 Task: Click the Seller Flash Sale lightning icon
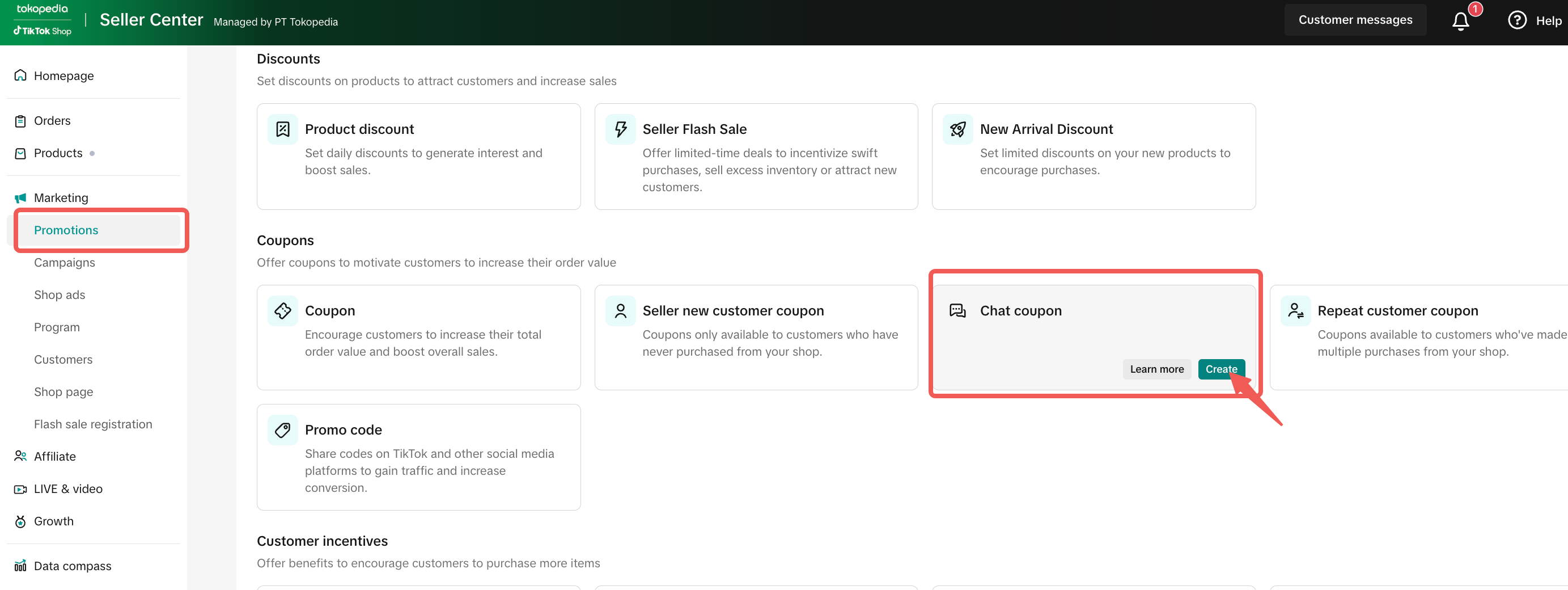pyautogui.click(x=620, y=129)
